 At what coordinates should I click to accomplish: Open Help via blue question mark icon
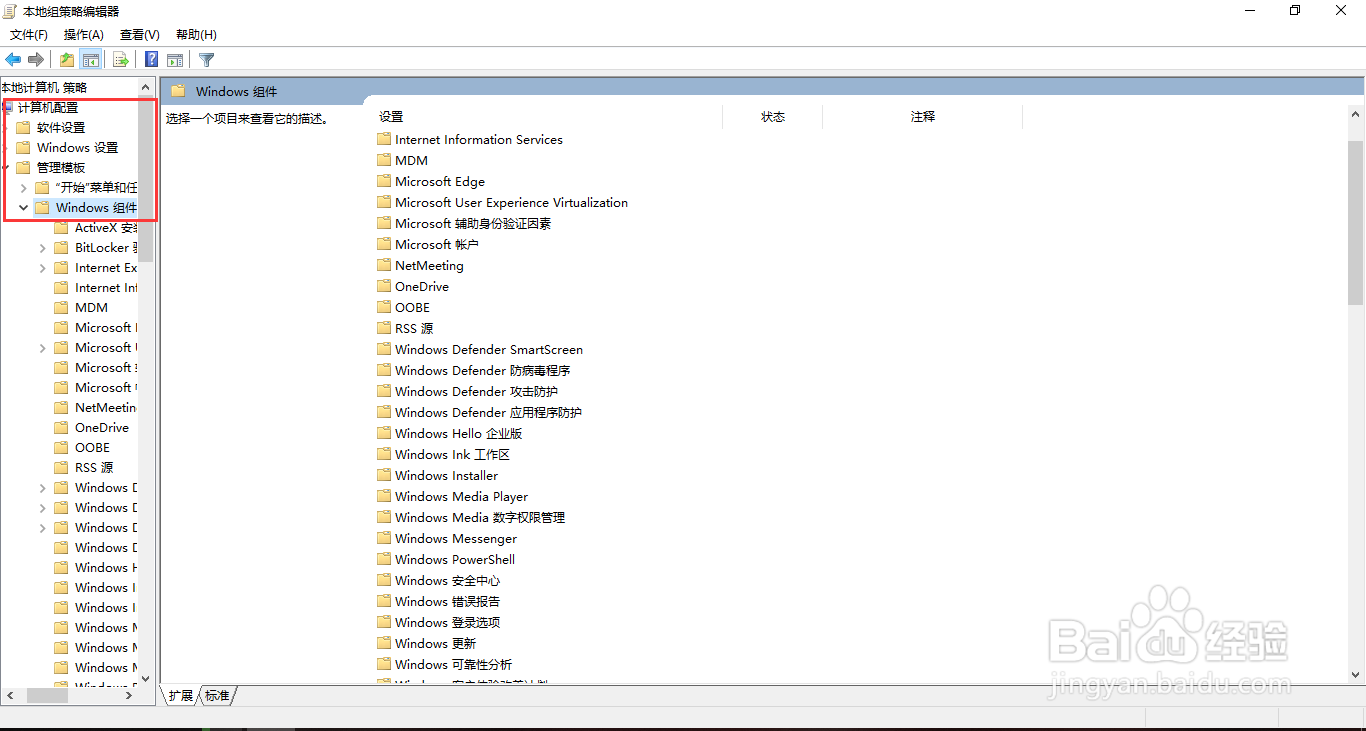(x=151, y=60)
